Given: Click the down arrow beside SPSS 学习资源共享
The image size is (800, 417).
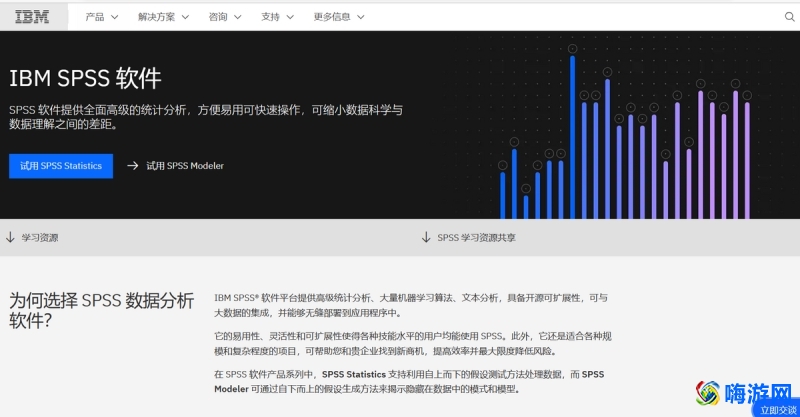Looking at the screenshot, I should [426, 237].
